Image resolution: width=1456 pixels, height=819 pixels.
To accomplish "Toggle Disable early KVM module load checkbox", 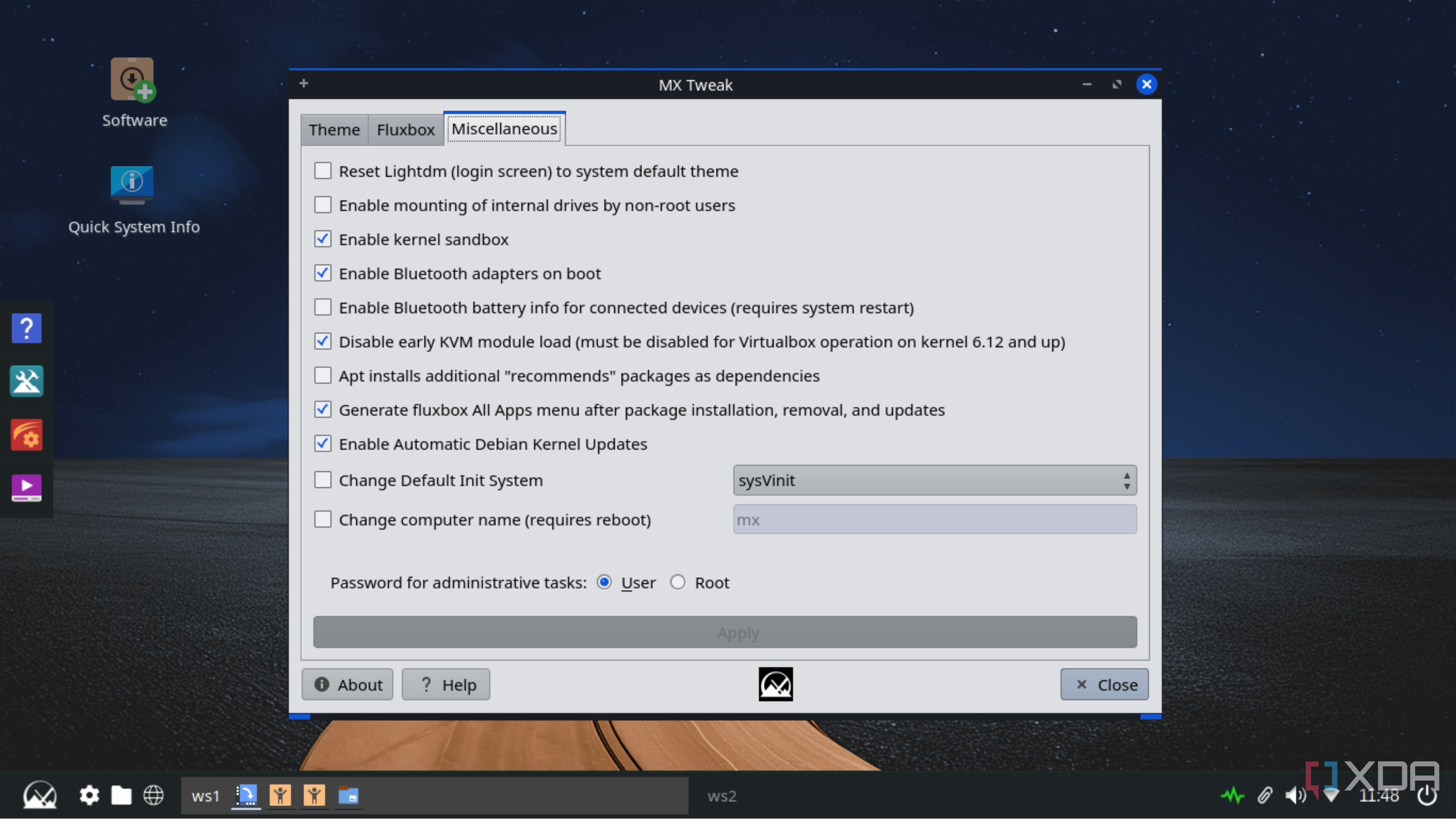I will tap(323, 341).
